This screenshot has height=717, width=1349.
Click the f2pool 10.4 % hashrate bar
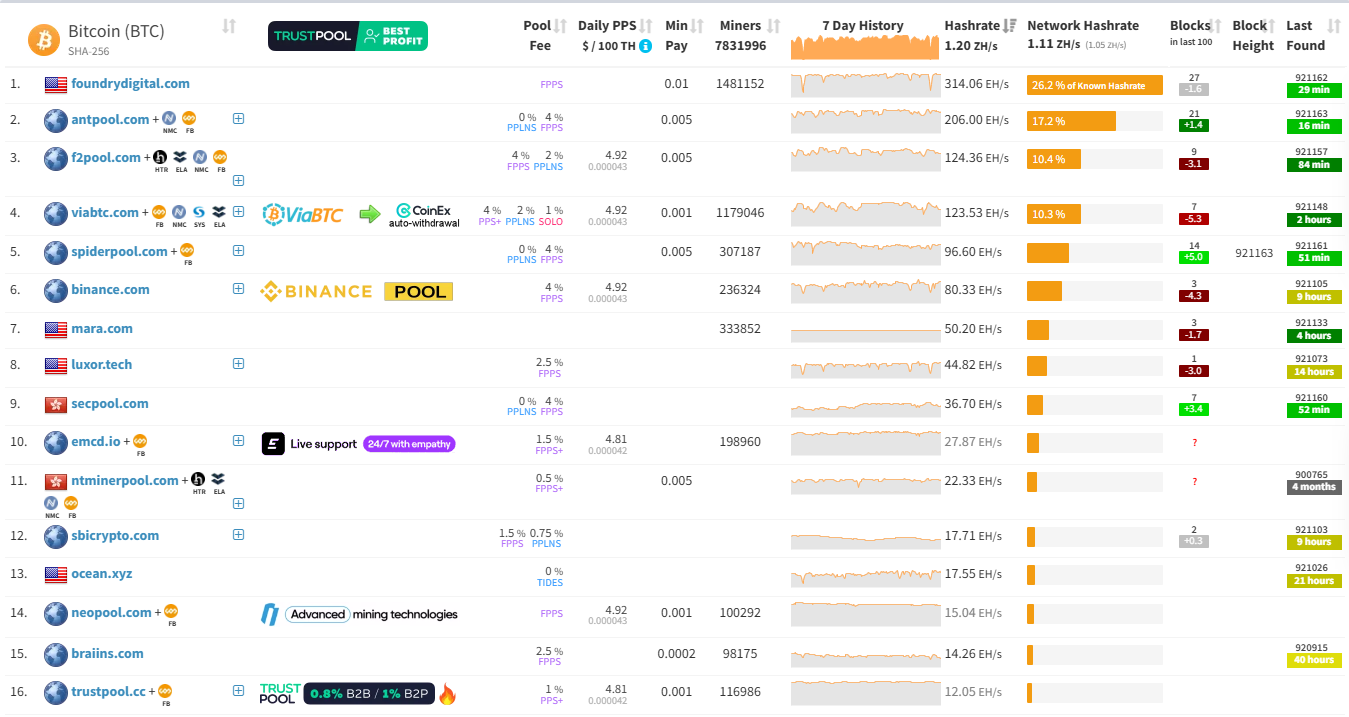coord(1054,159)
